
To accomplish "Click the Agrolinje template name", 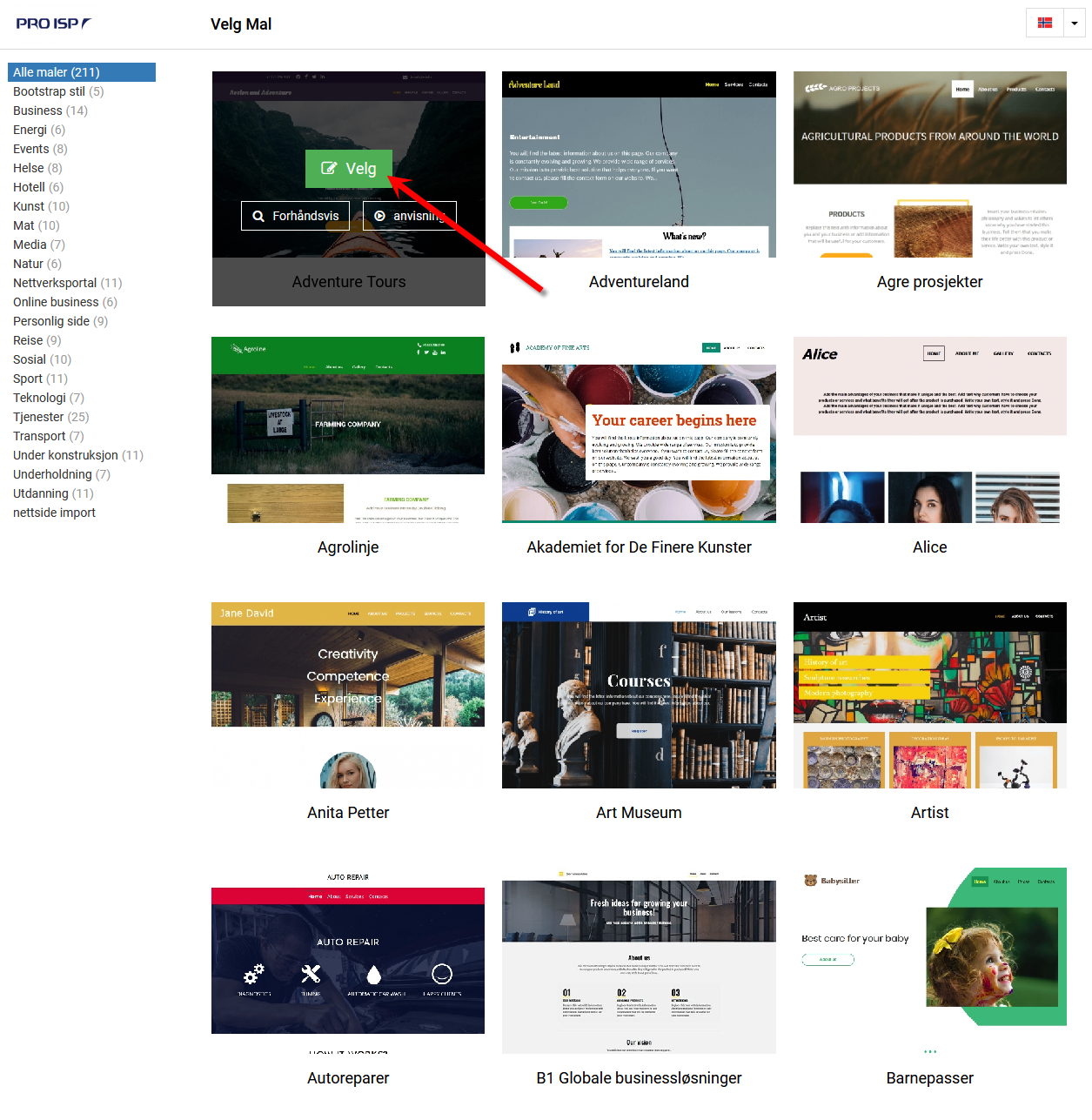I will pyautogui.click(x=348, y=547).
